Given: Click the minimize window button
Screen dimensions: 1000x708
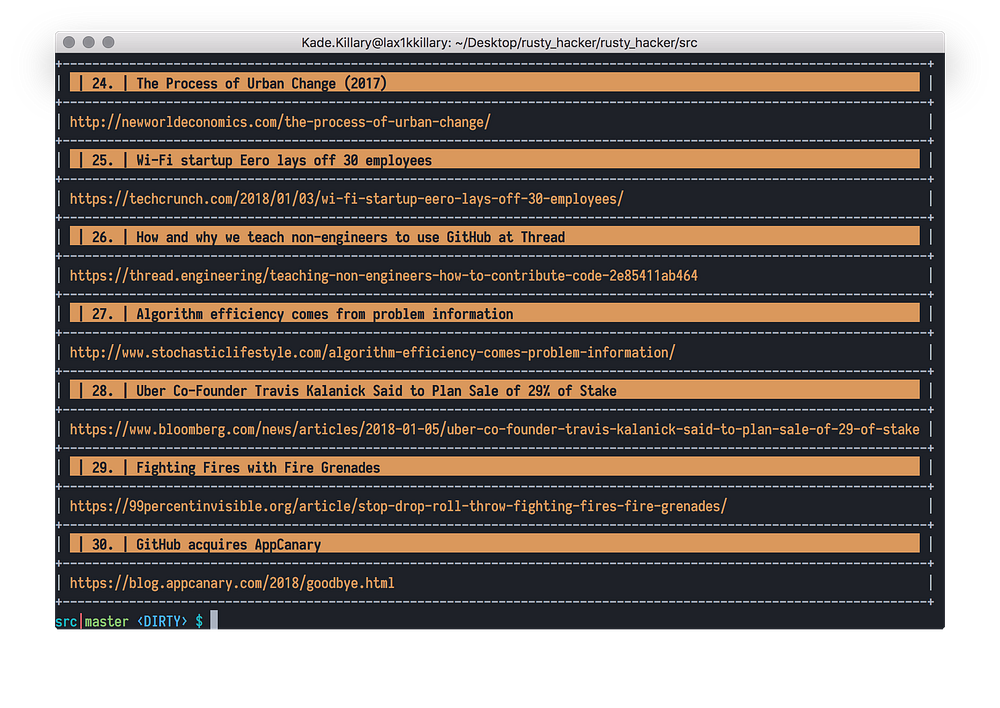Looking at the screenshot, I should coord(89,42).
